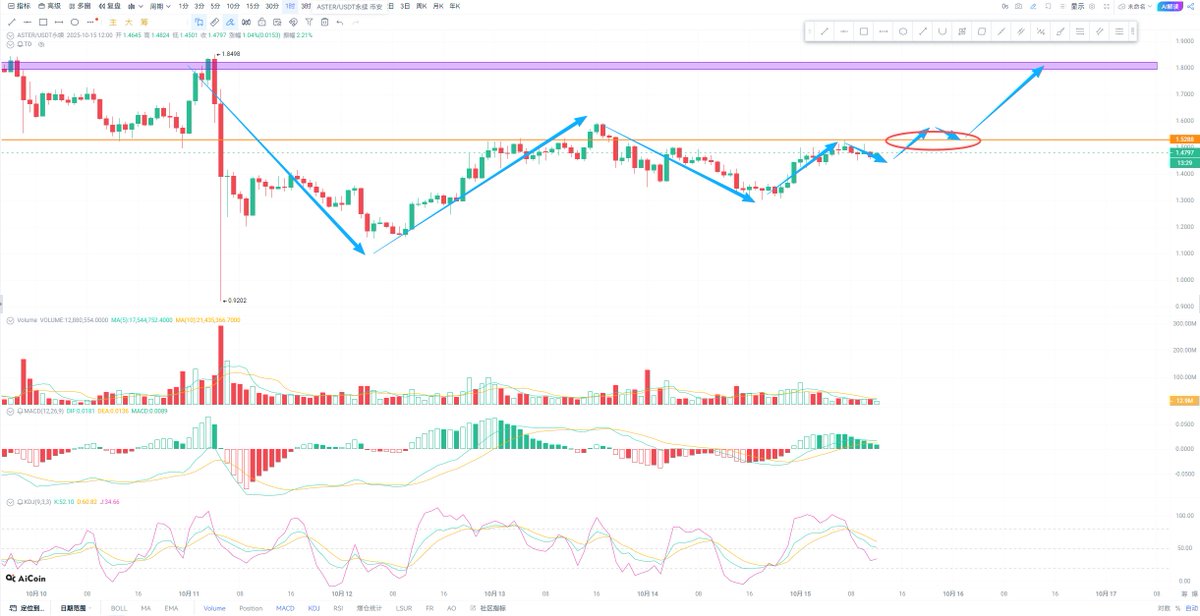This screenshot has height=616, width=1200.
Task: Click the purple resistance zone rectangle
Action: [x=600, y=66]
